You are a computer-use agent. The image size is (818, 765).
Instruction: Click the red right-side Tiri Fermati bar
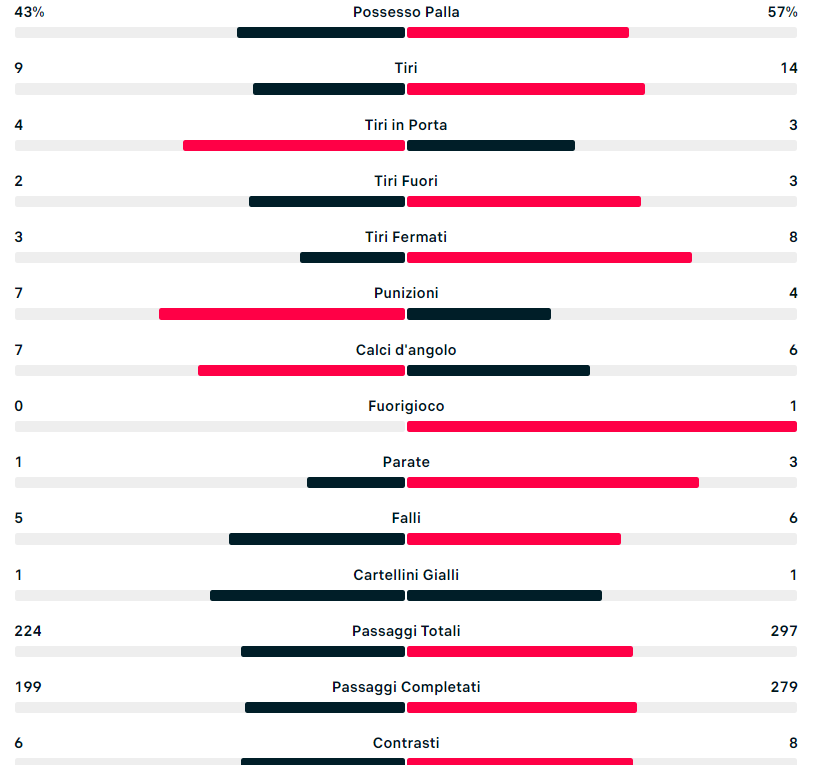click(549, 258)
